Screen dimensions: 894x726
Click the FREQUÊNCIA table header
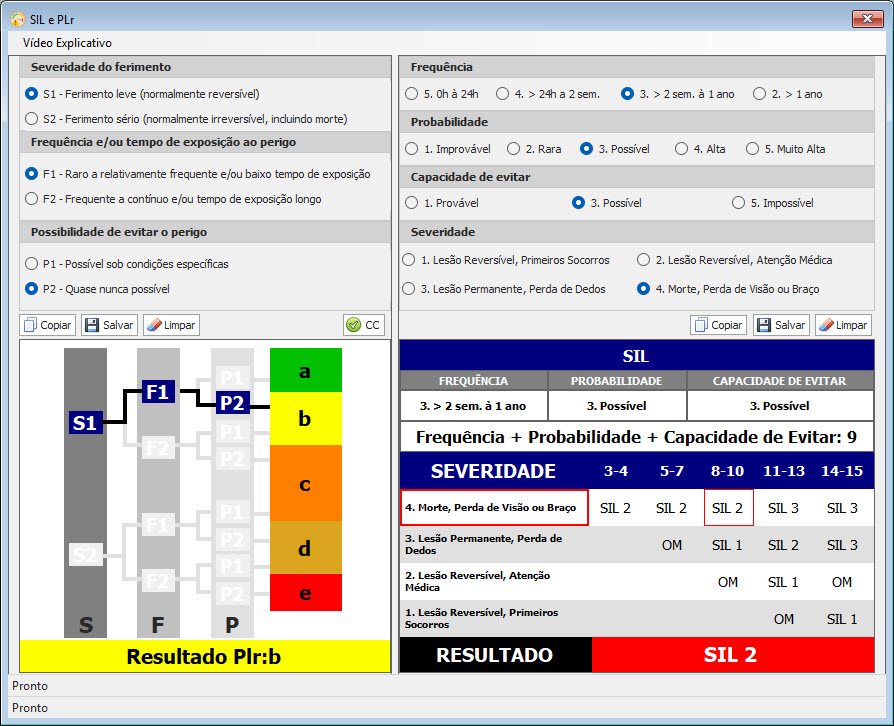click(x=474, y=381)
